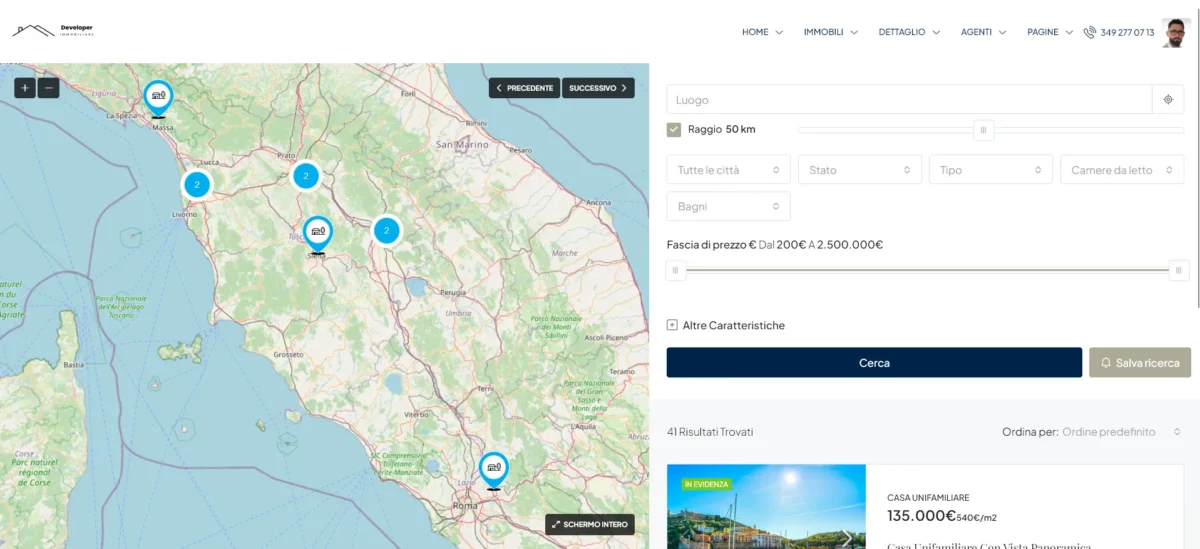Go to Successivo property on map
Screen dimensions: 1200x549
point(598,88)
